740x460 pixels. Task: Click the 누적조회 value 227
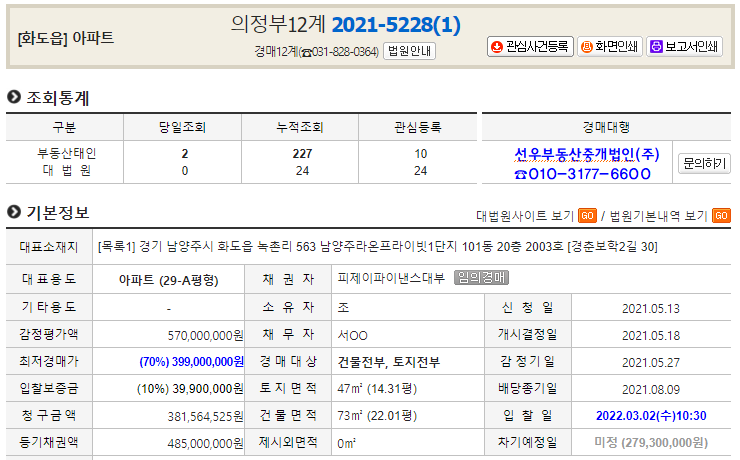[302, 154]
